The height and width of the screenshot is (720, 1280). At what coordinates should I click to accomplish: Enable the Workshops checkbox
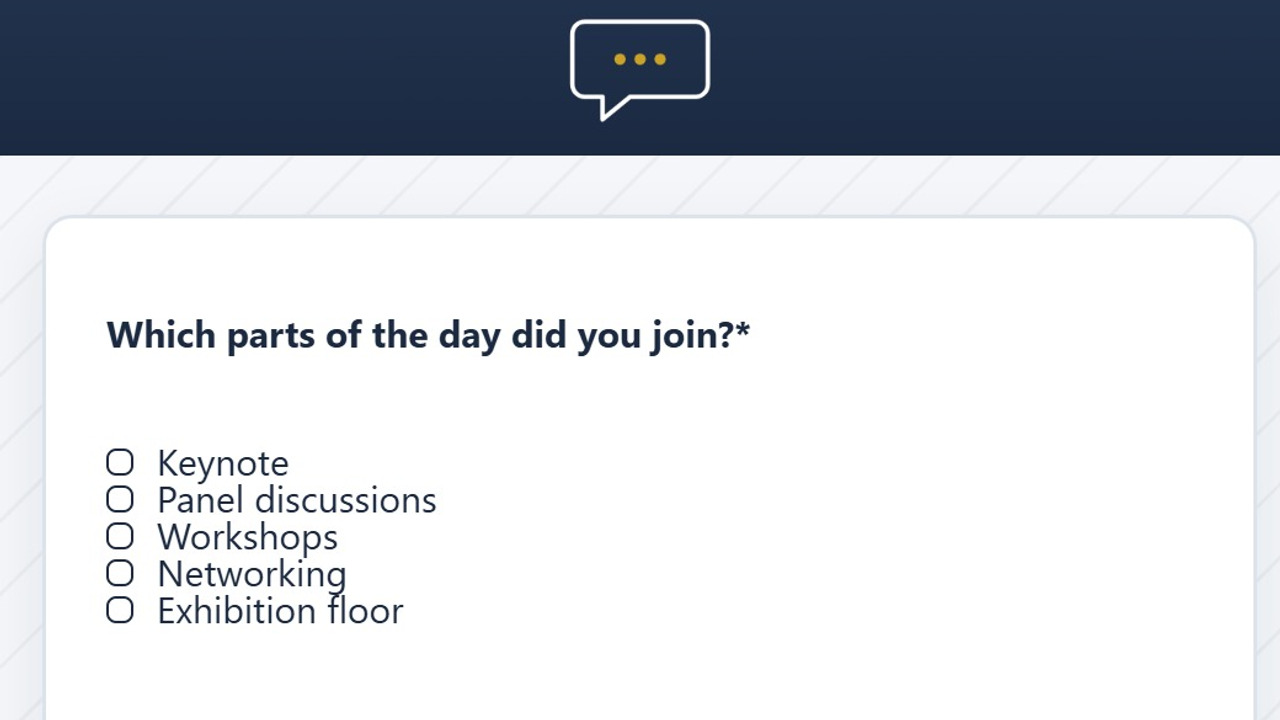click(x=120, y=536)
